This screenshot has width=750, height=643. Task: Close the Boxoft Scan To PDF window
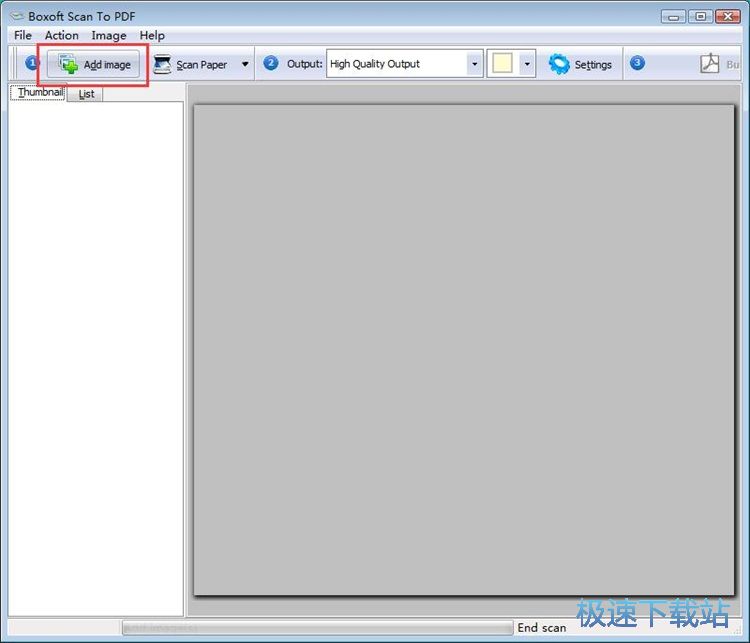[x=727, y=17]
